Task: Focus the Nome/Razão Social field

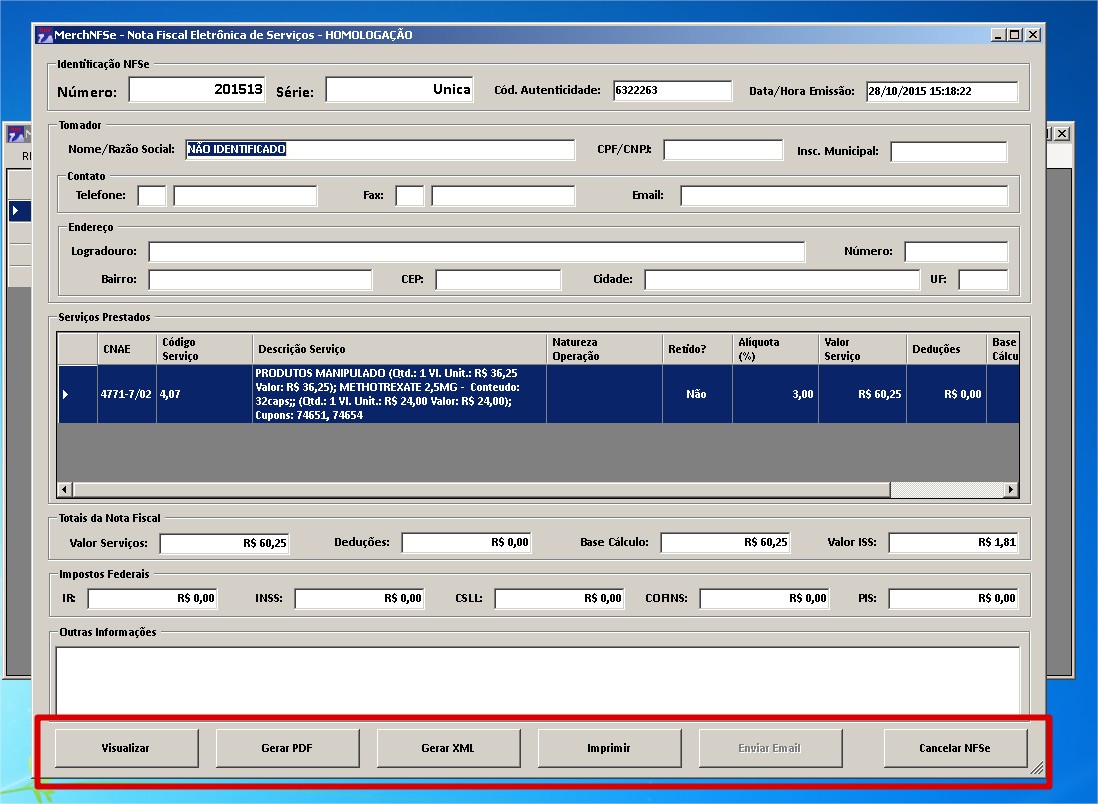Action: pyautogui.click(x=380, y=150)
